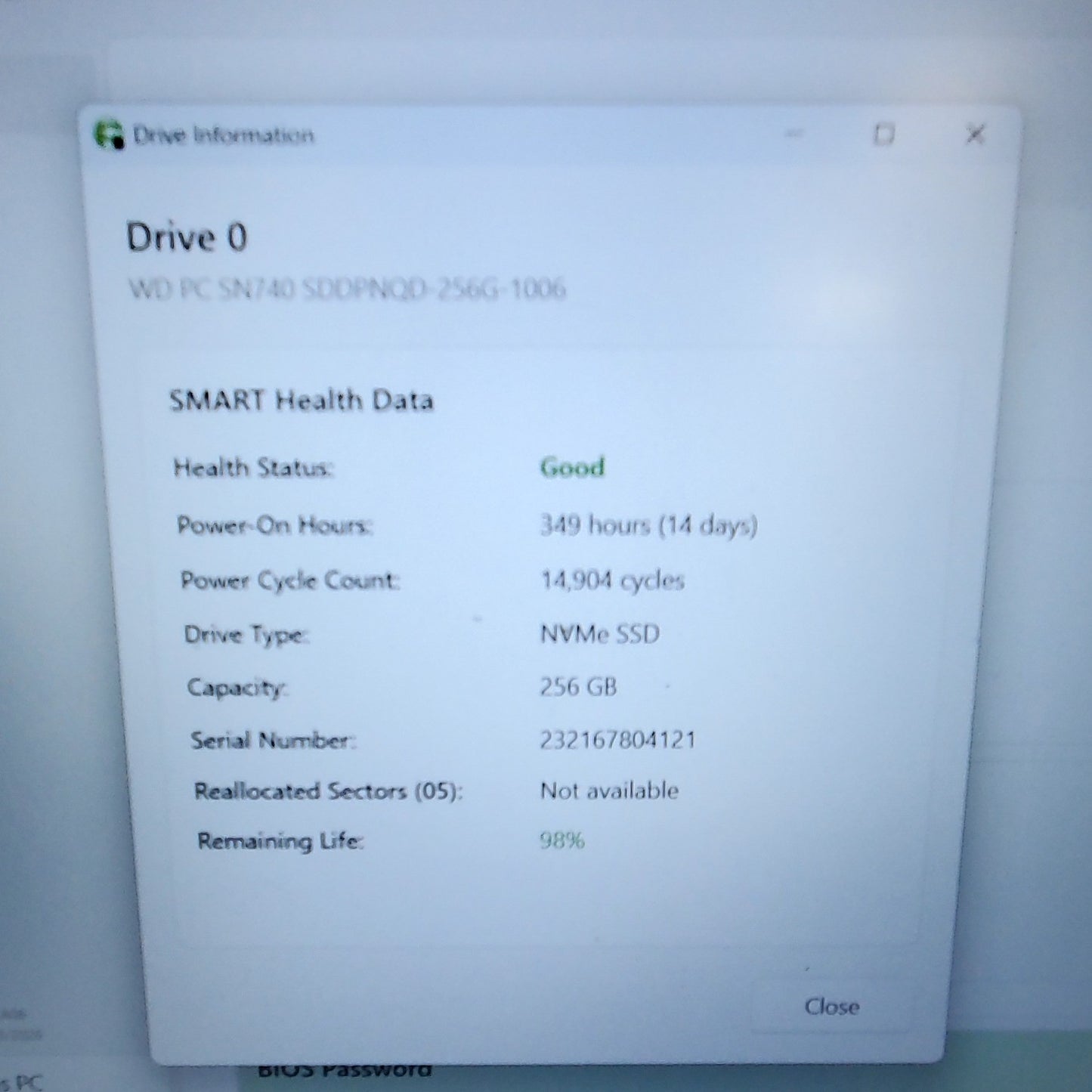Click the Remaining Life label

click(x=280, y=841)
